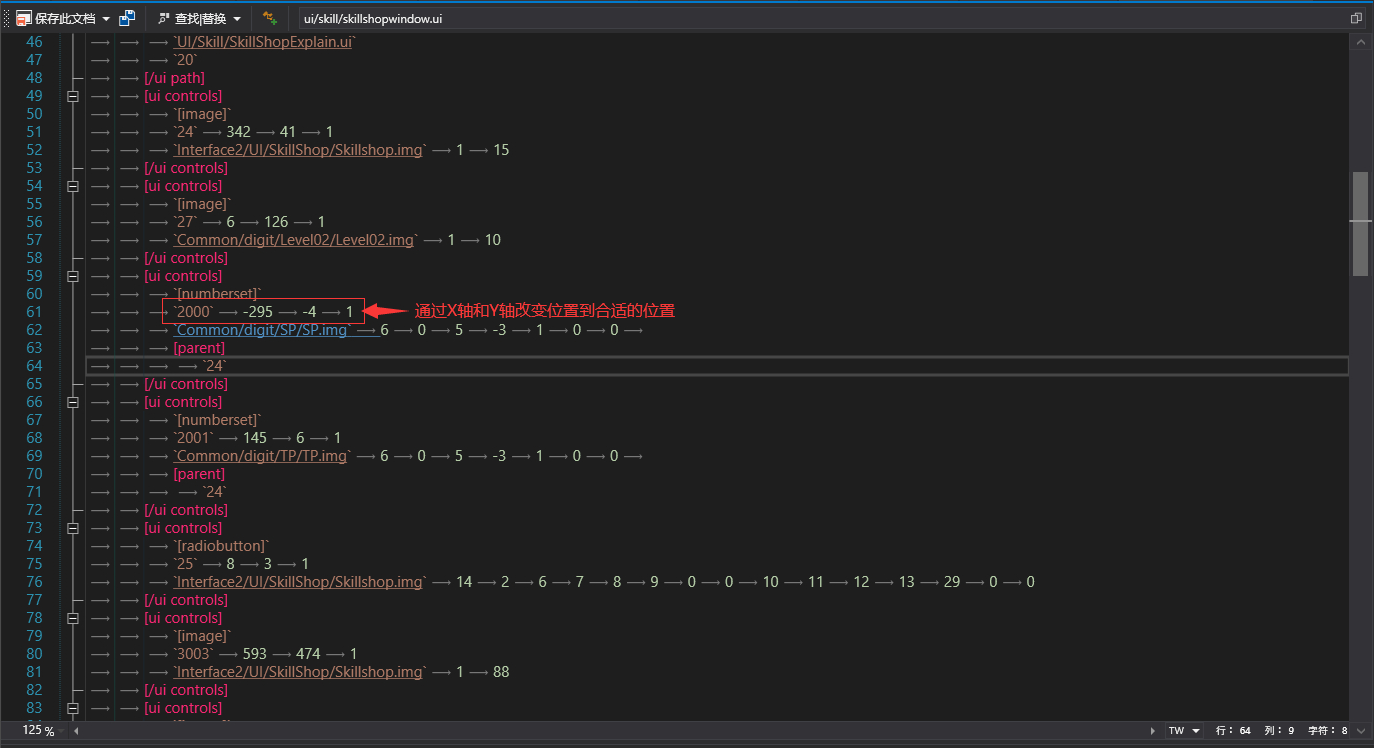The height and width of the screenshot is (748, 1374).
Task: Click the Common/digit/SP/SP.img path link
Action: pyautogui.click(x=263, y=330)
